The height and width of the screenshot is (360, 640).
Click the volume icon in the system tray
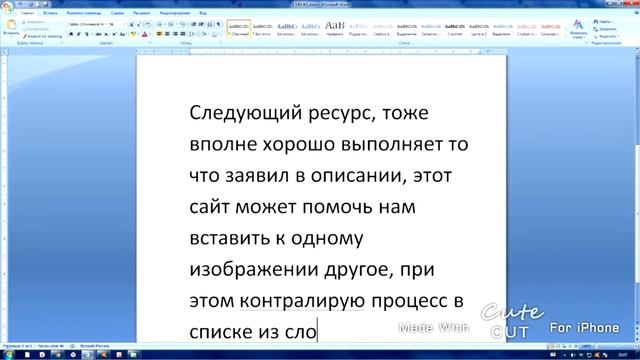[x=573, y=355]
